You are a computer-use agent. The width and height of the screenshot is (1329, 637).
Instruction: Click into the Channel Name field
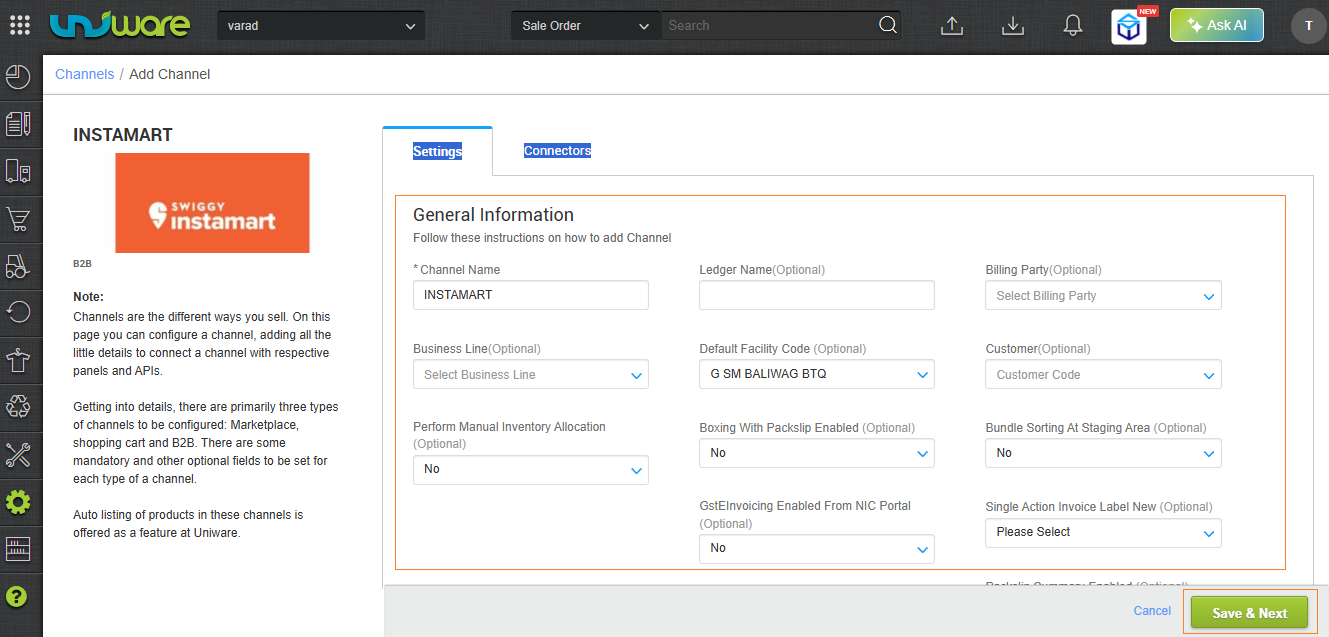pos(531,295)
